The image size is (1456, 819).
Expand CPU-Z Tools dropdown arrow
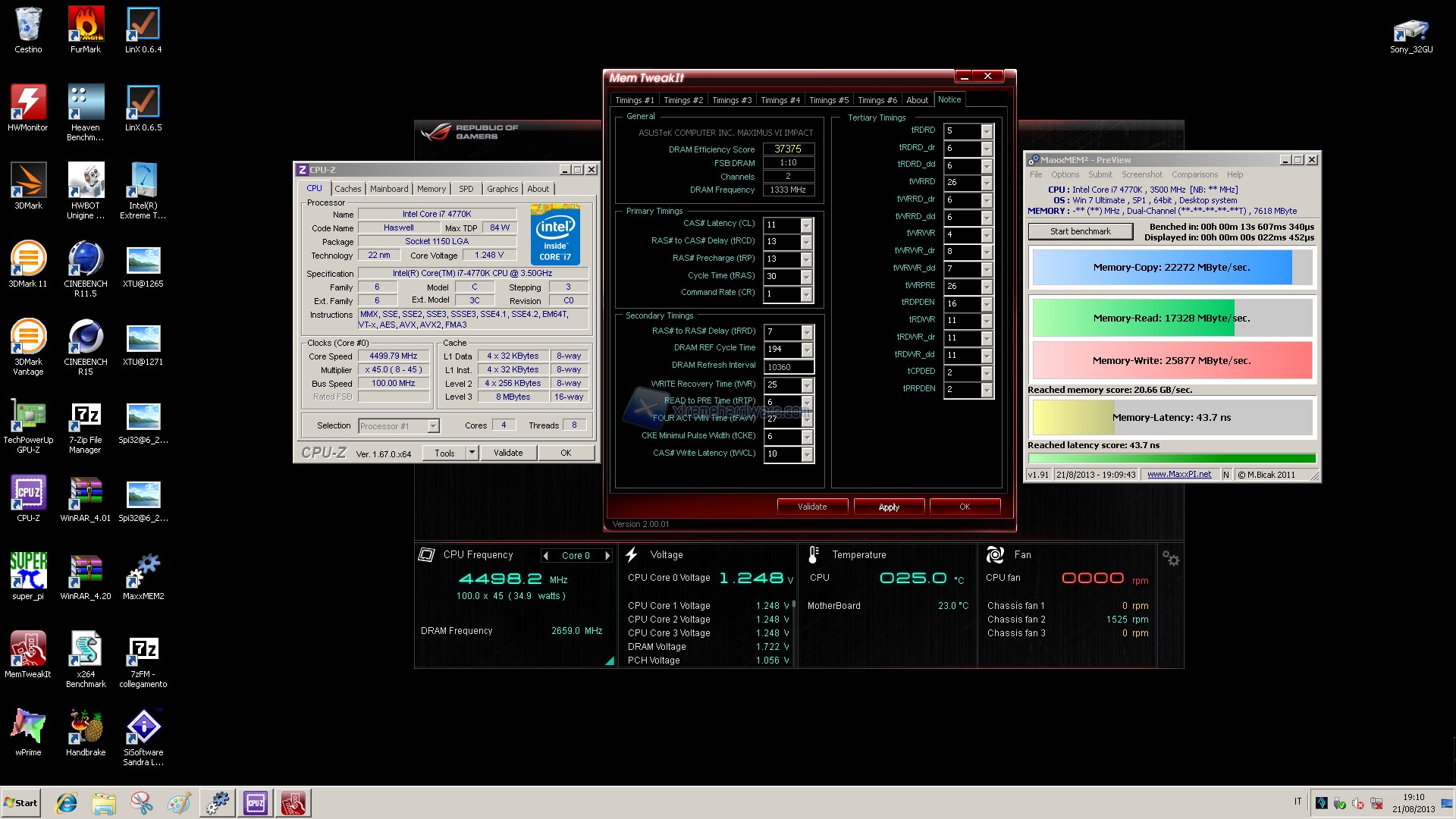(x=472, y=453)
